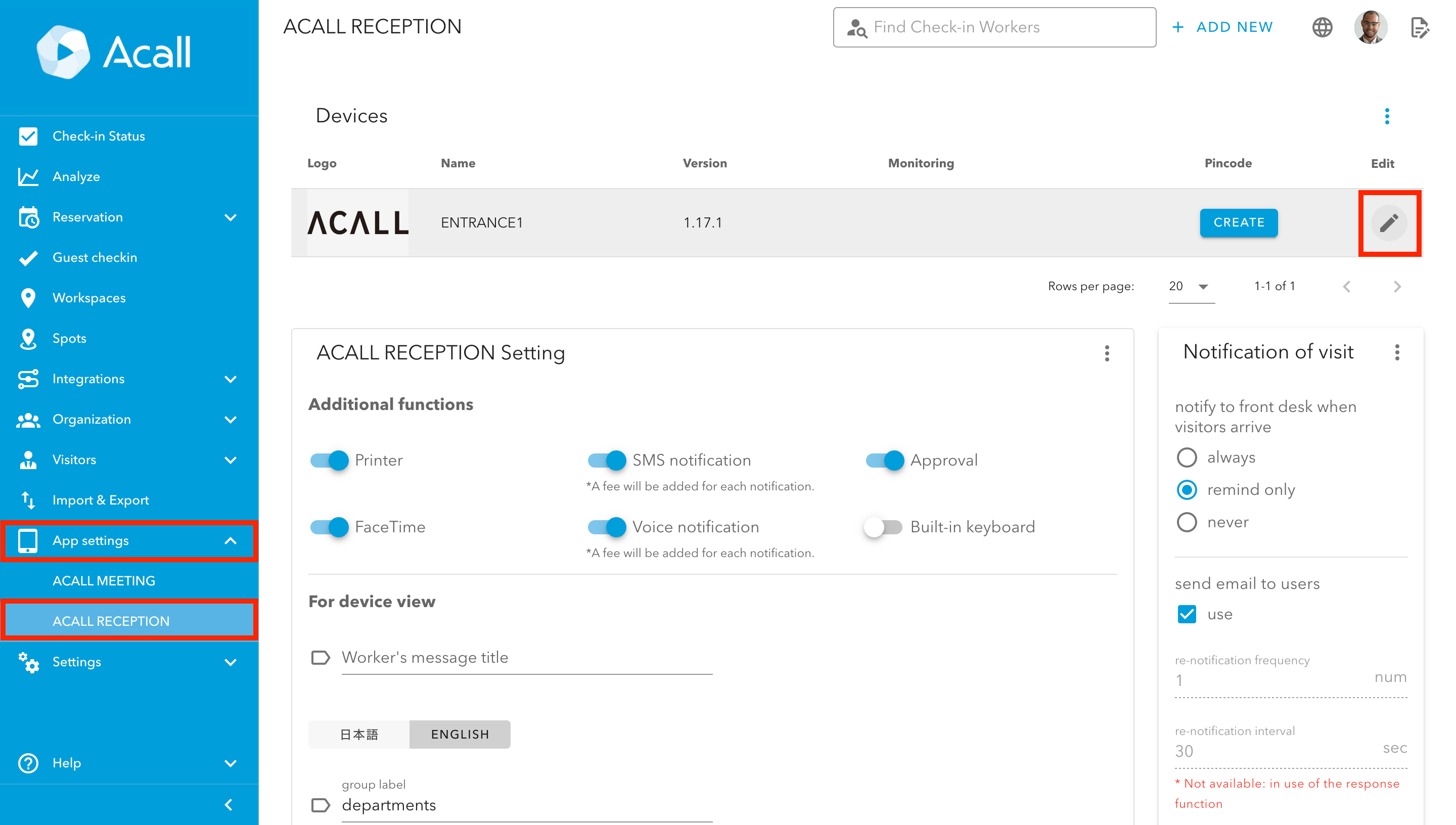The width and height of the screenshot is (1456, 825).
Task: Open the language globe icon
Action: pyautogui.click(x=1322, y=27)
